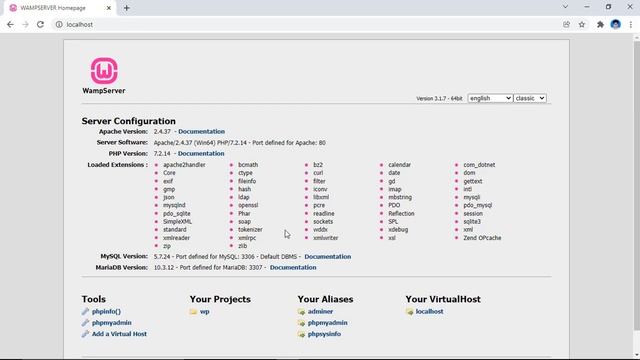Screen dimensions: 640x360
Task: Click the Zend OPcache extension entry
Action: click(x=482, y=238)
